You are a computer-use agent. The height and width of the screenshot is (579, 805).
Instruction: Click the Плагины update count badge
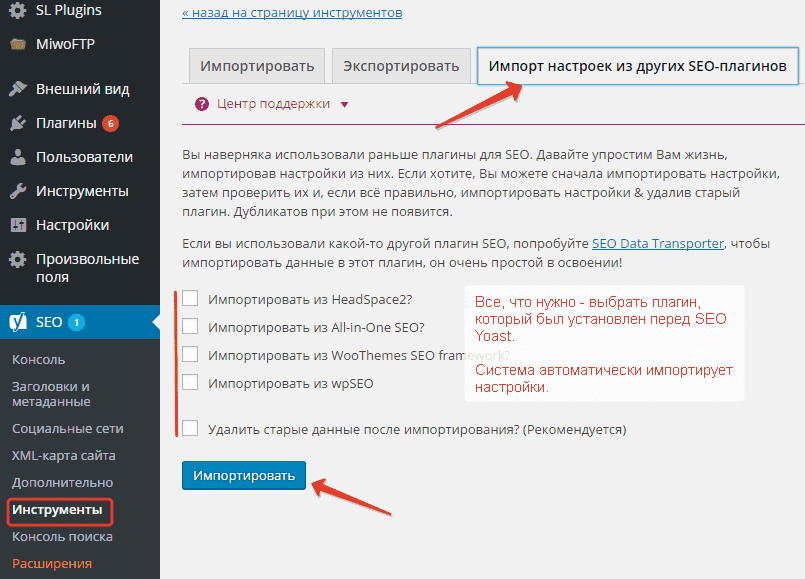[x=110, y=123]
